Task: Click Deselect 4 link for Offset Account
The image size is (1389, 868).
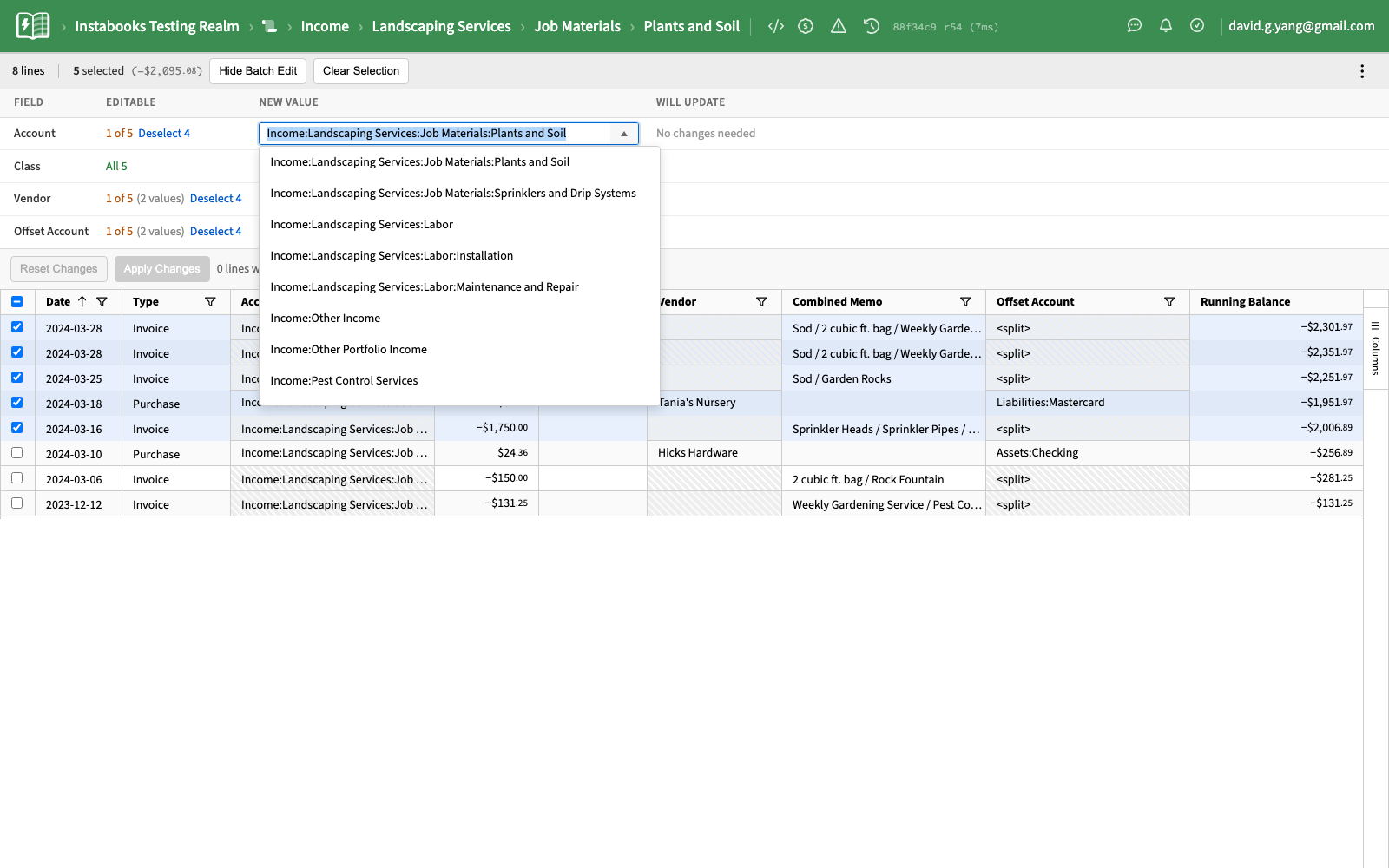Action: click(216, 232)
